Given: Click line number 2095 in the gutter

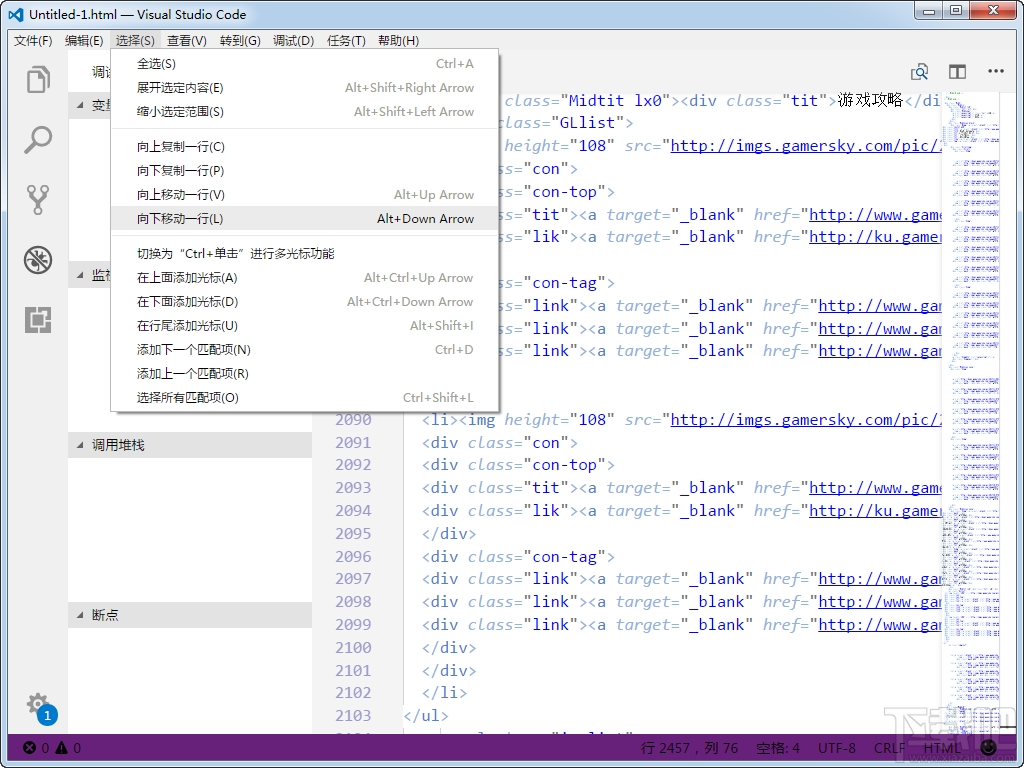Looking at the screenshot, I should [353, 533].
